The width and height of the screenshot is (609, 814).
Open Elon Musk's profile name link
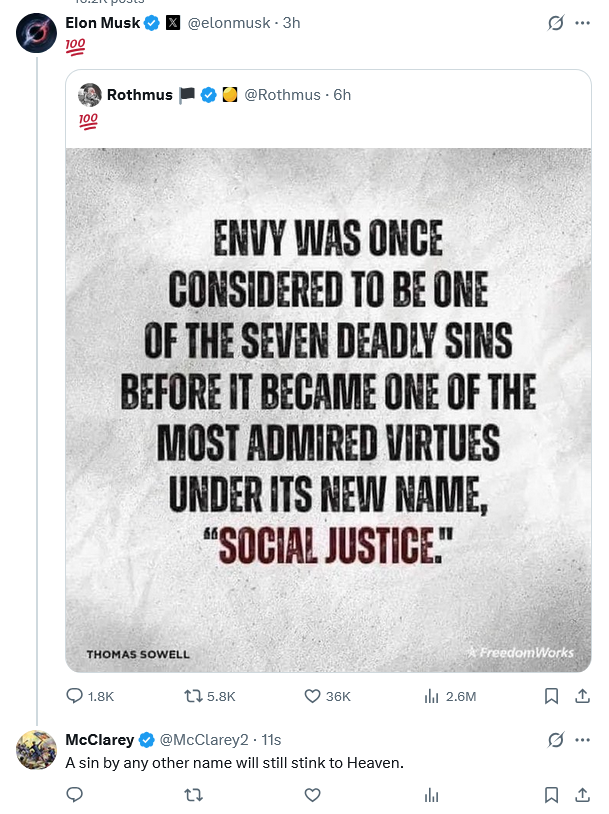click(102, 23)
